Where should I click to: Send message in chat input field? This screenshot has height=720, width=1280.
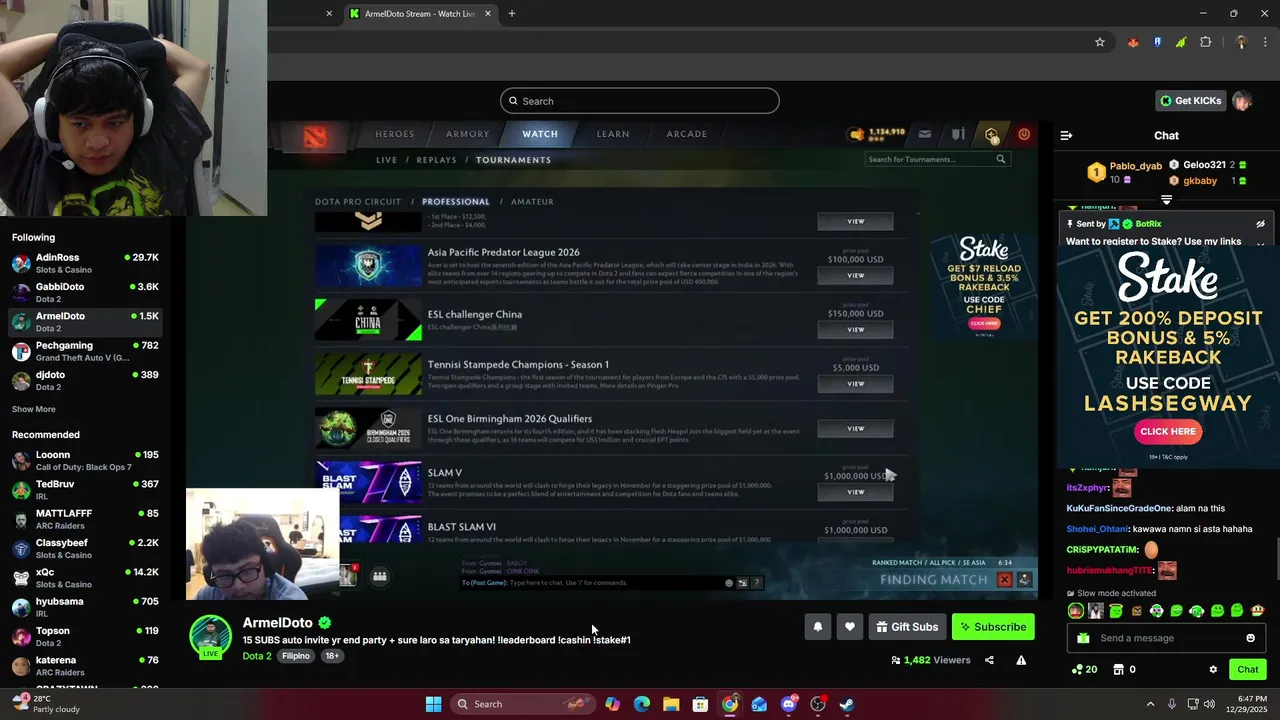point(1168,638)
